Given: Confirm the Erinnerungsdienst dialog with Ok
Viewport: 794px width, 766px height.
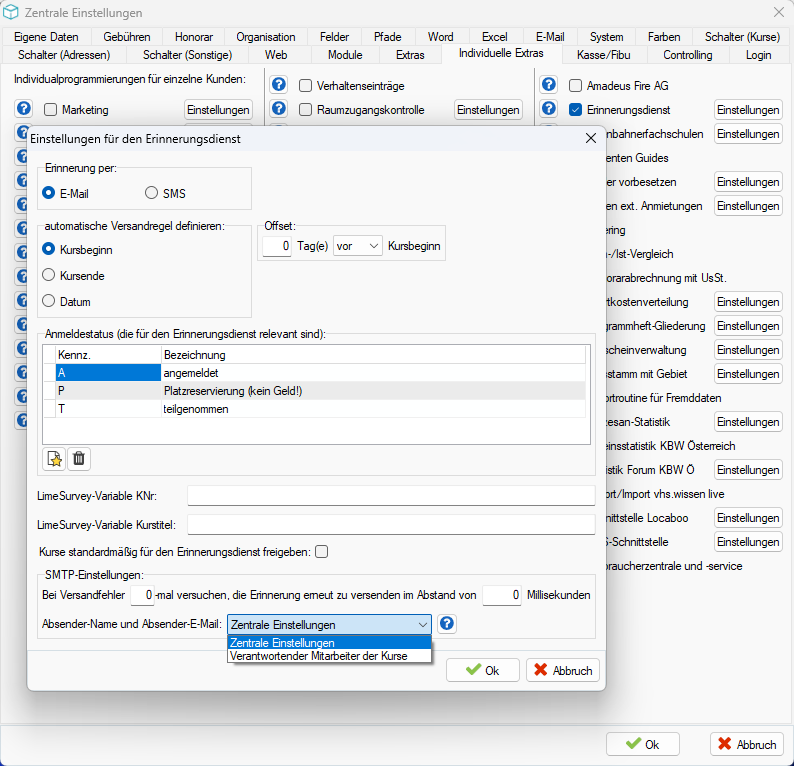Looking at the screenshot, I should (x=483, y=670).
